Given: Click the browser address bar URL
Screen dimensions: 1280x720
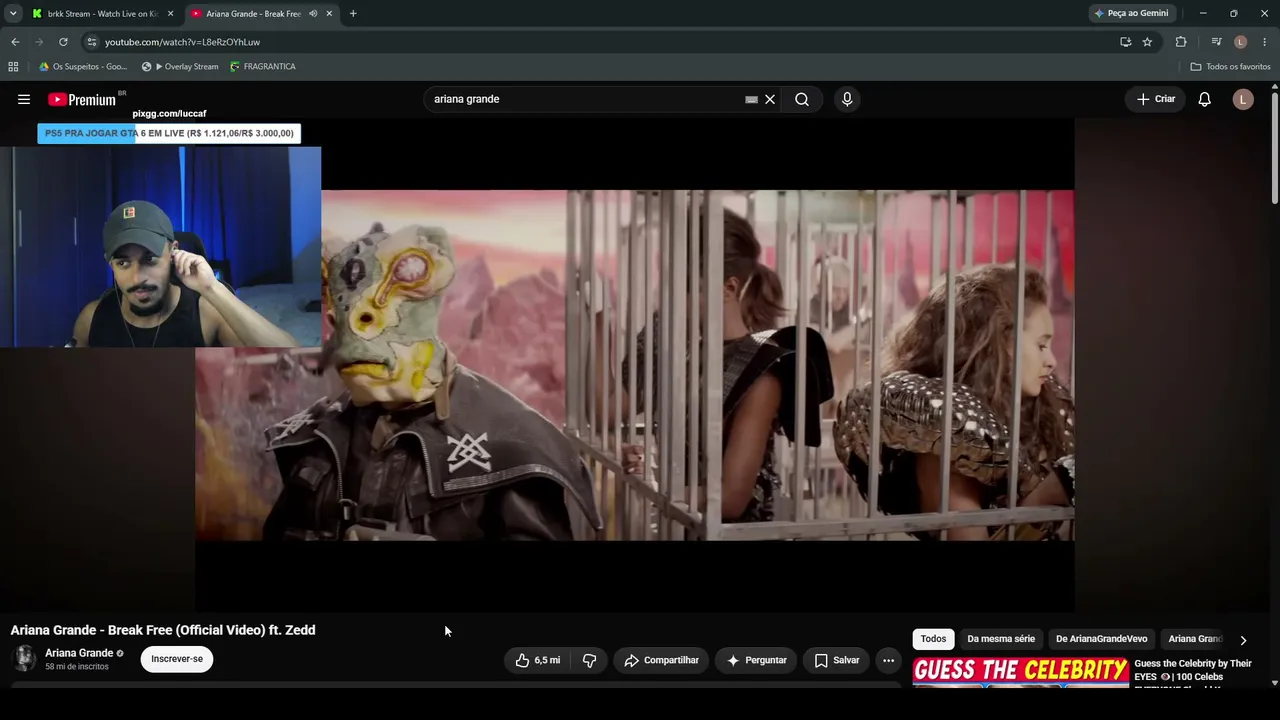Looking at the screenshot, I should click(183, 42).
